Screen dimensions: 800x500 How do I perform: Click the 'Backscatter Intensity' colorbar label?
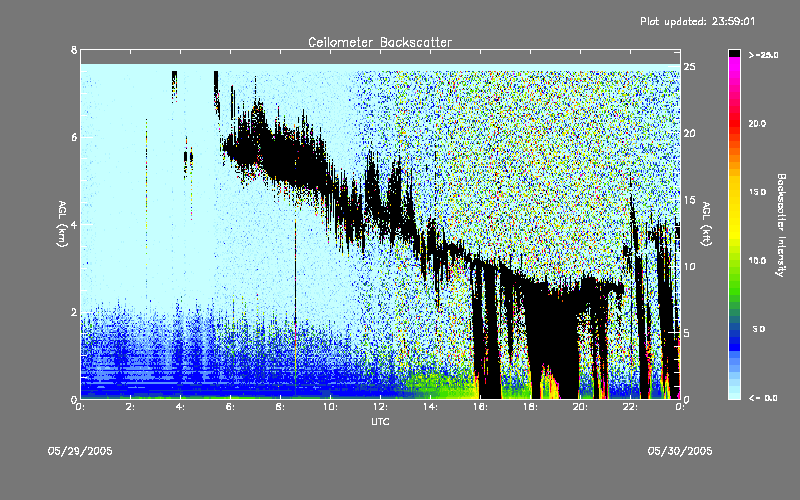(x=781, y=225)
